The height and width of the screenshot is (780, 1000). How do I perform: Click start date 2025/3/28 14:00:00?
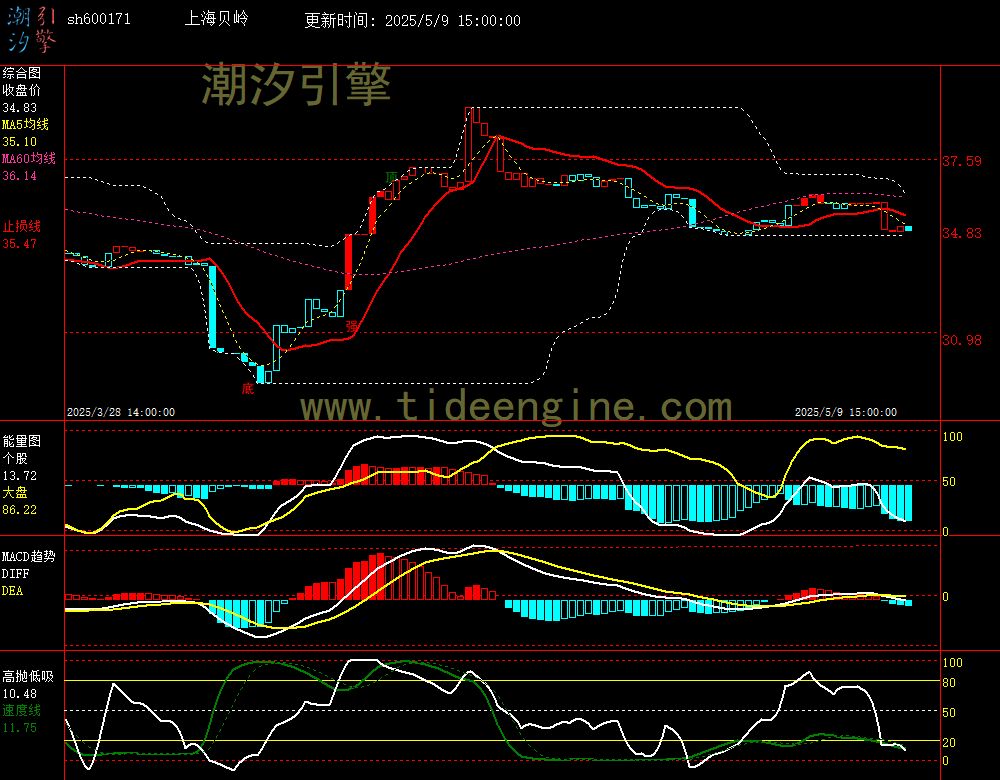[121, 412]
